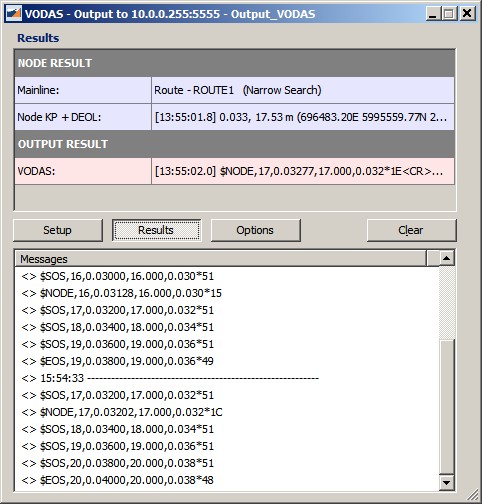Select message $EOS,19,0.03800,19.000,0.036*49
The height and width of the screenshot is (504, 482).
pos(118,361)
